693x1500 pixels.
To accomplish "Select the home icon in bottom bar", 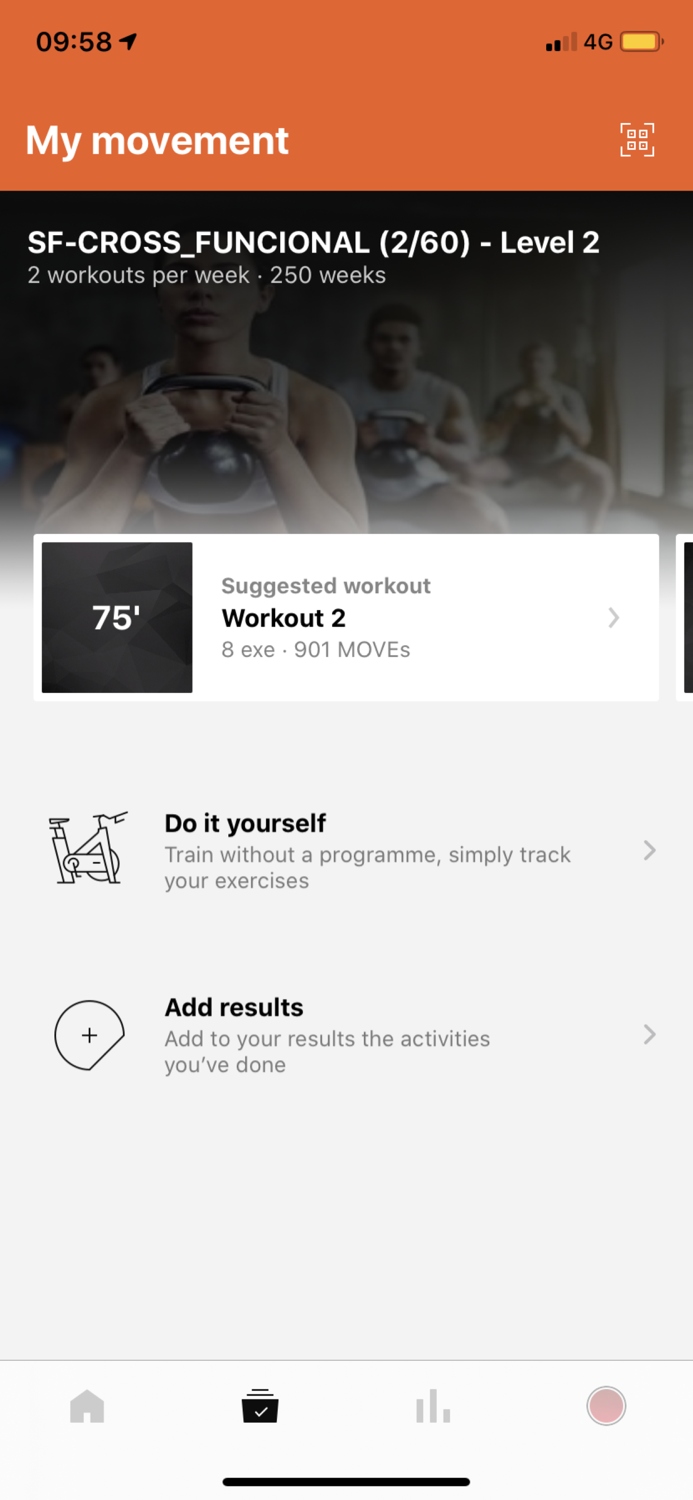I will [86, 1405].
